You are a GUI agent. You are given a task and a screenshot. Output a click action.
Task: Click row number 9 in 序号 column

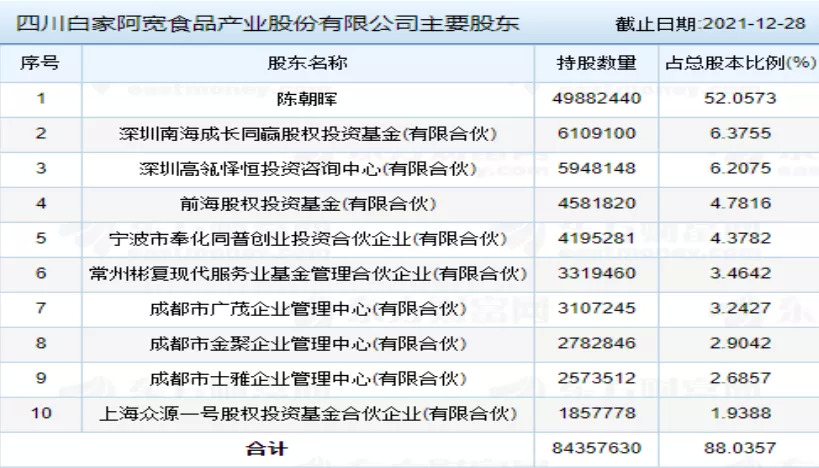41,378
